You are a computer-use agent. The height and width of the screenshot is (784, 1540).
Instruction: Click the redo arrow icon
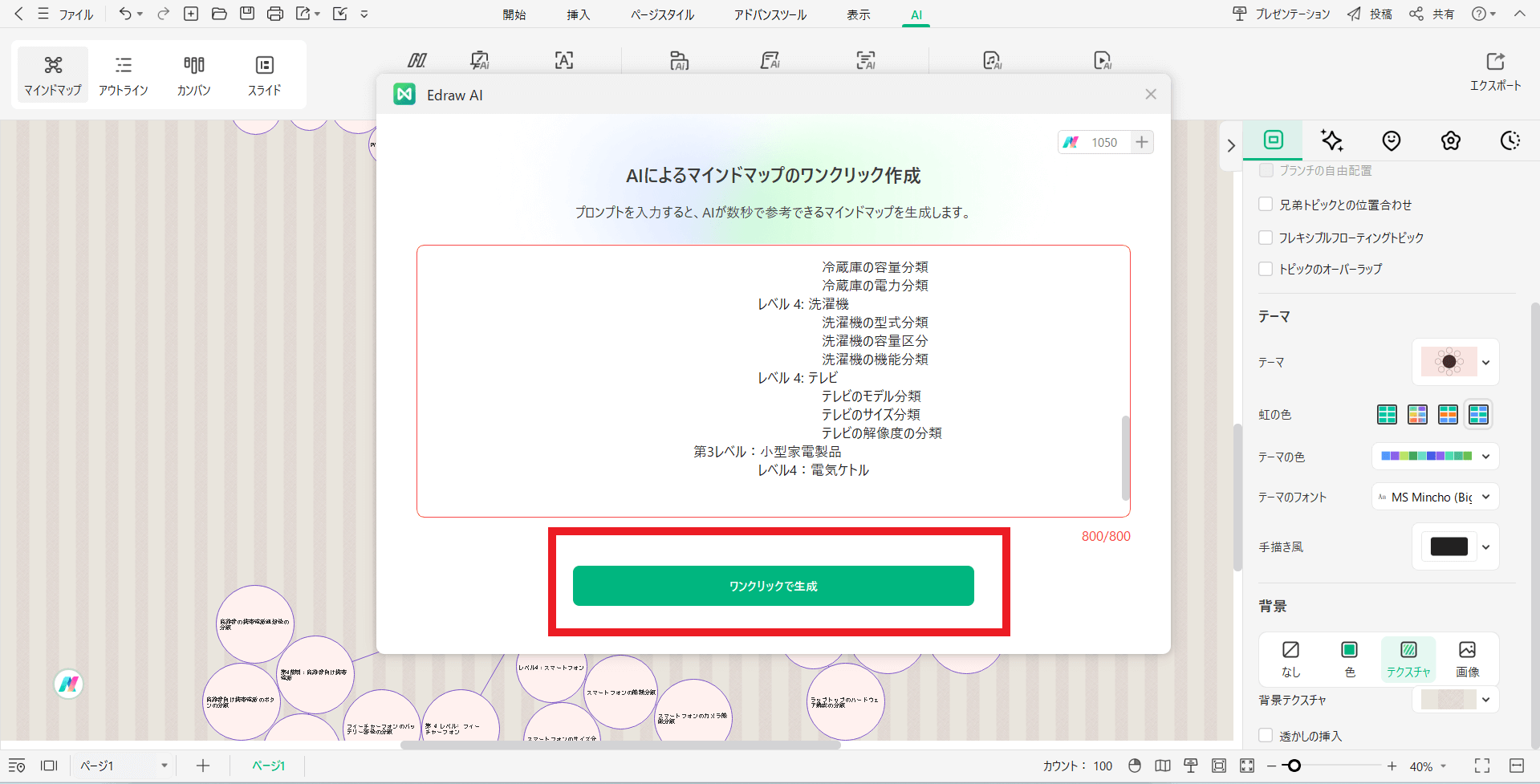163,14
